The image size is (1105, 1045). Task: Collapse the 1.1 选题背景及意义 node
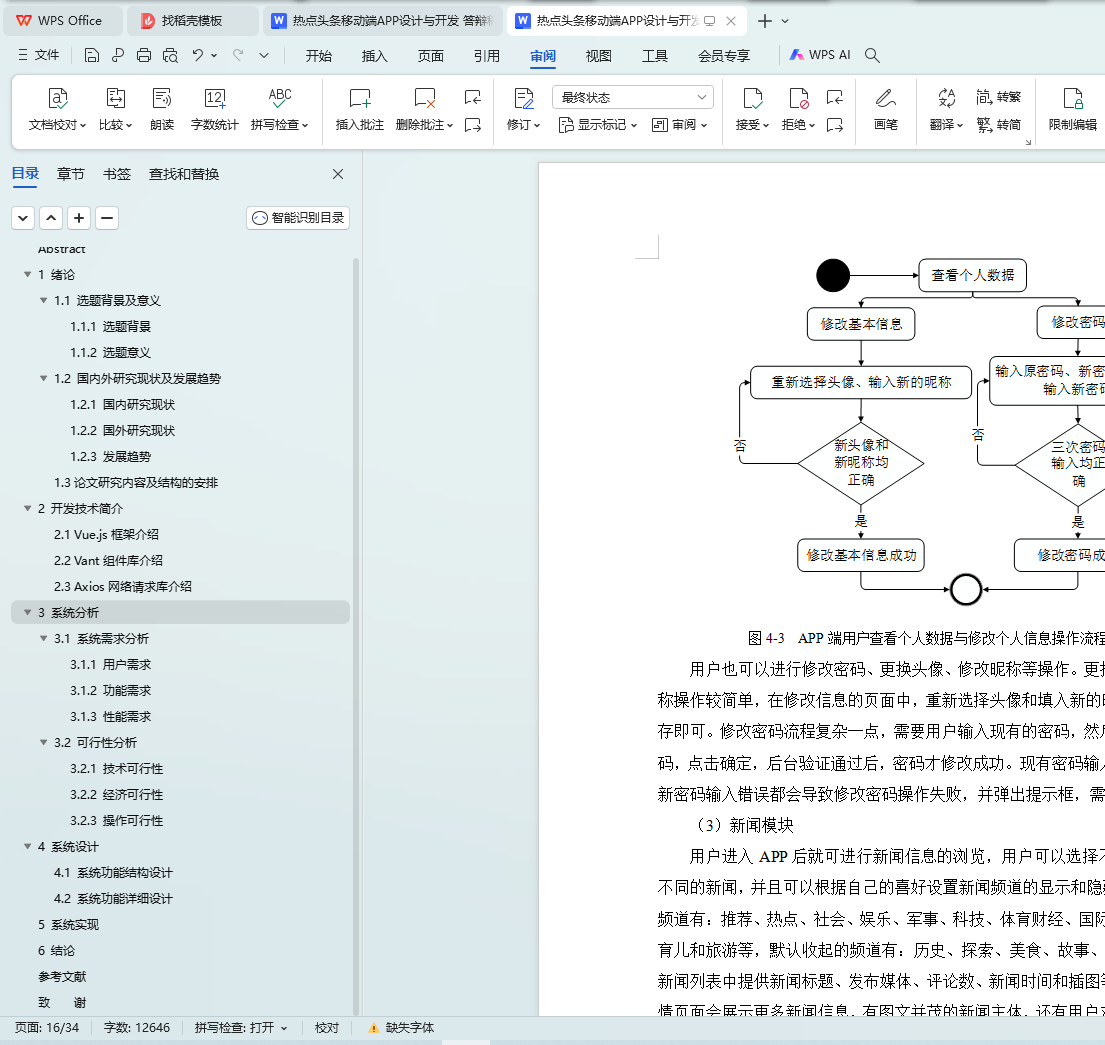click(x=44, y=300)
